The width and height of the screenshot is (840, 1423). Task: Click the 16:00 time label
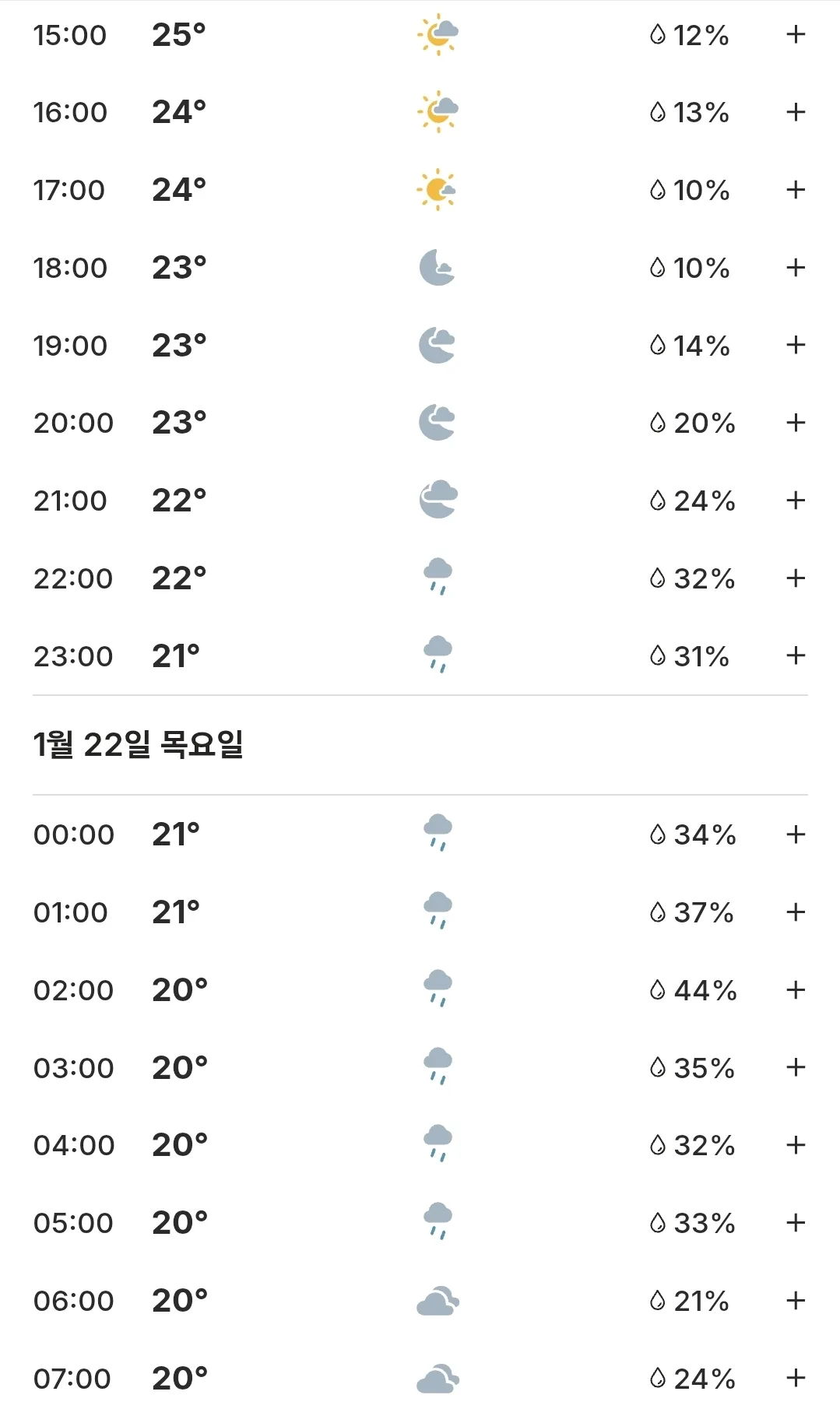coord(70,112)
